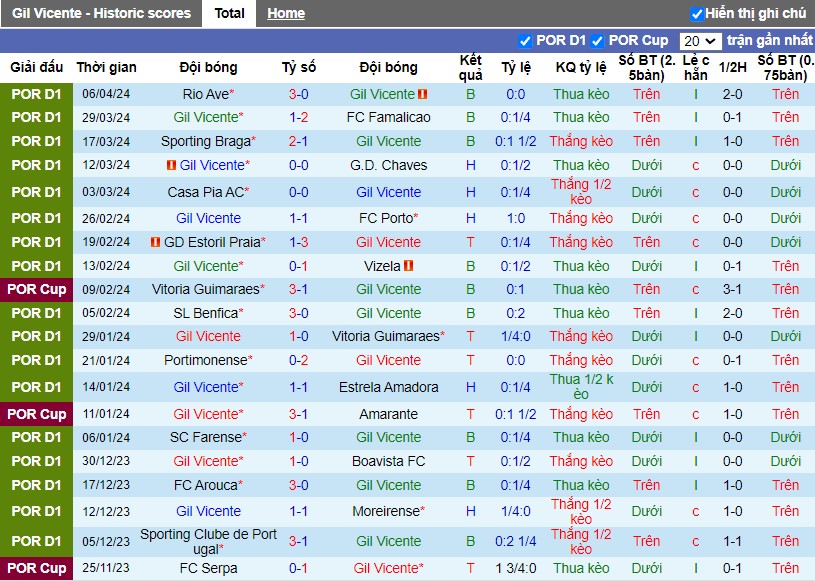This screenshot has width=815, height=581.
Task: Click the 2-1 score of Sporting Braga match
Action: click(299, 141)
